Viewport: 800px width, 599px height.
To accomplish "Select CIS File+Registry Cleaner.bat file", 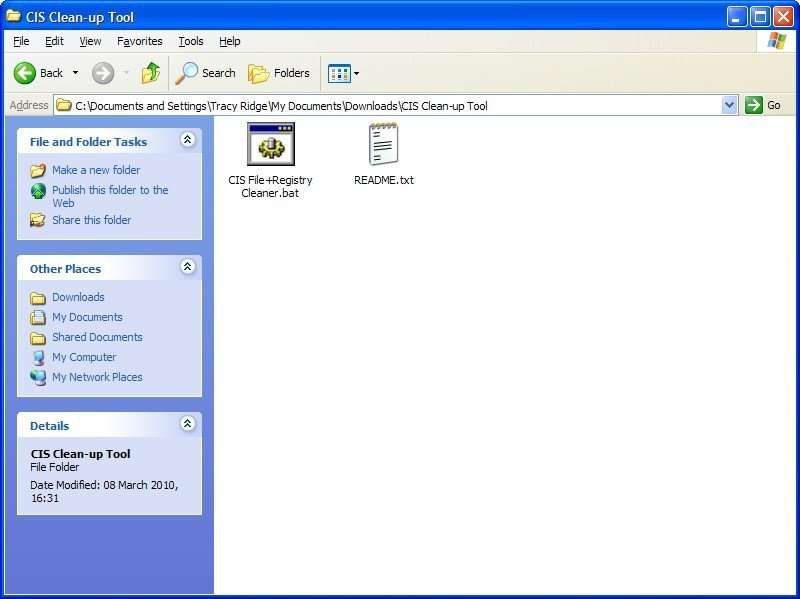I will tap(270, 145).
